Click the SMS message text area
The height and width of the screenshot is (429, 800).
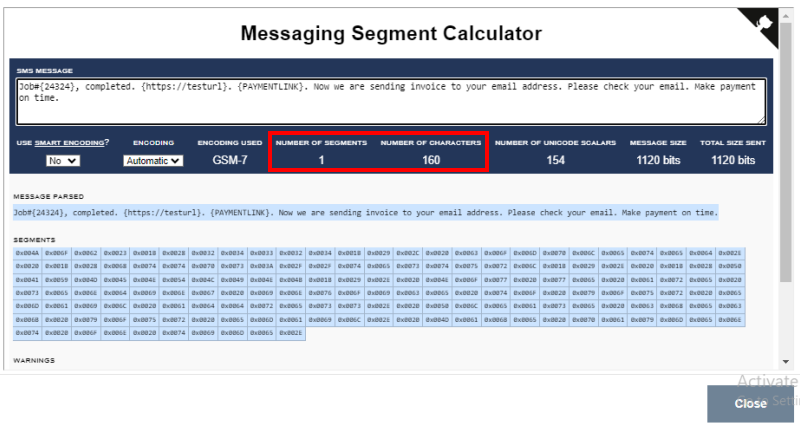tap(390, 101)
